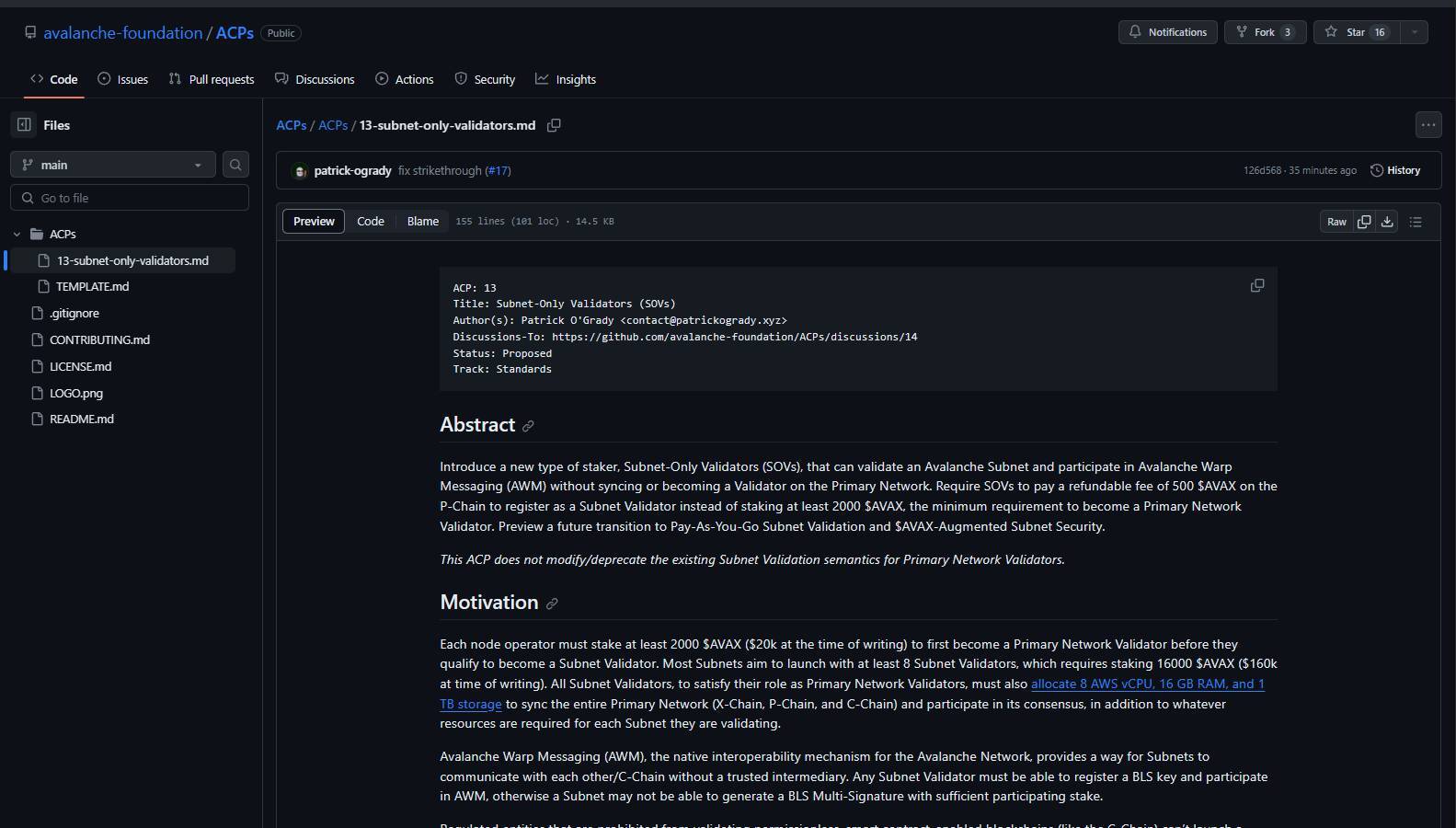Open the Issues tab
Image resolution: width=1456 pixels, height=828 pixels.
coord(122,79)
